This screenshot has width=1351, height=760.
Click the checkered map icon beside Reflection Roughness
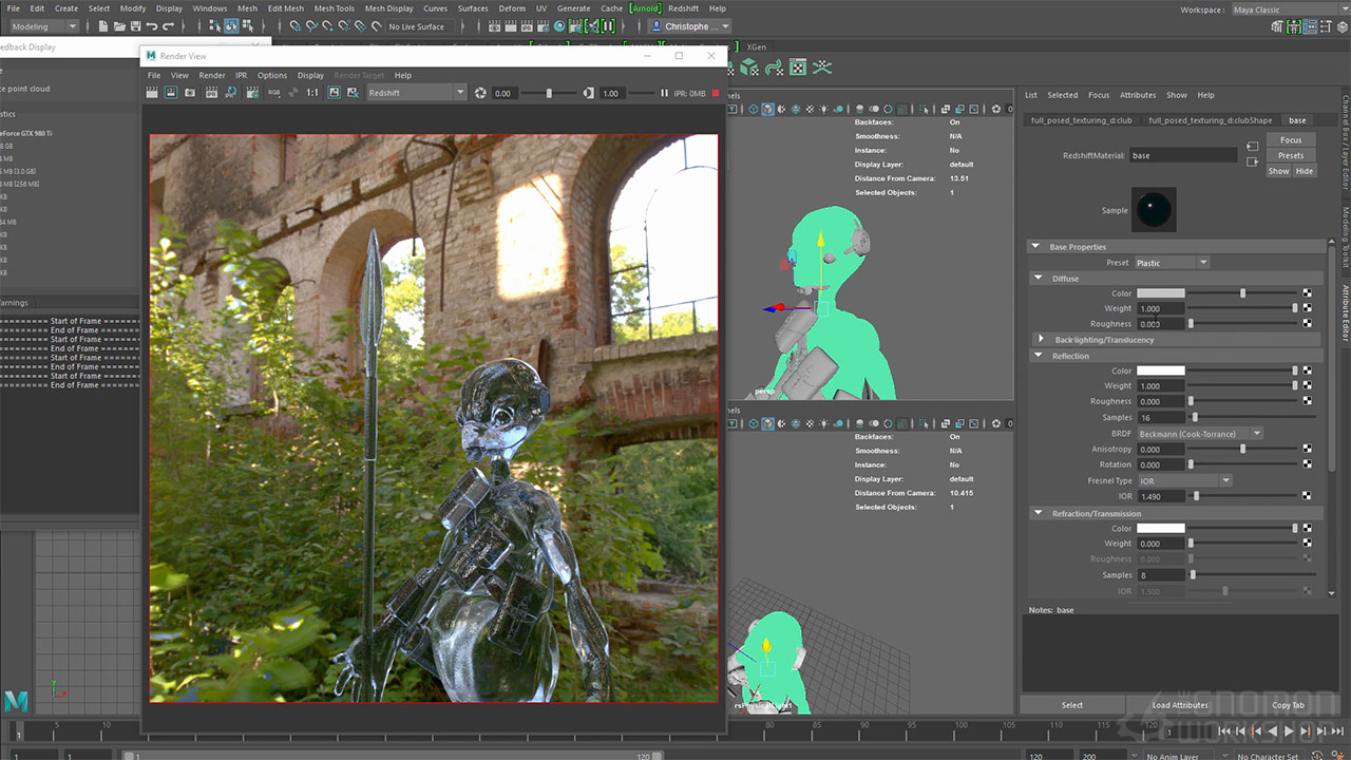(x=1308, y=401)
